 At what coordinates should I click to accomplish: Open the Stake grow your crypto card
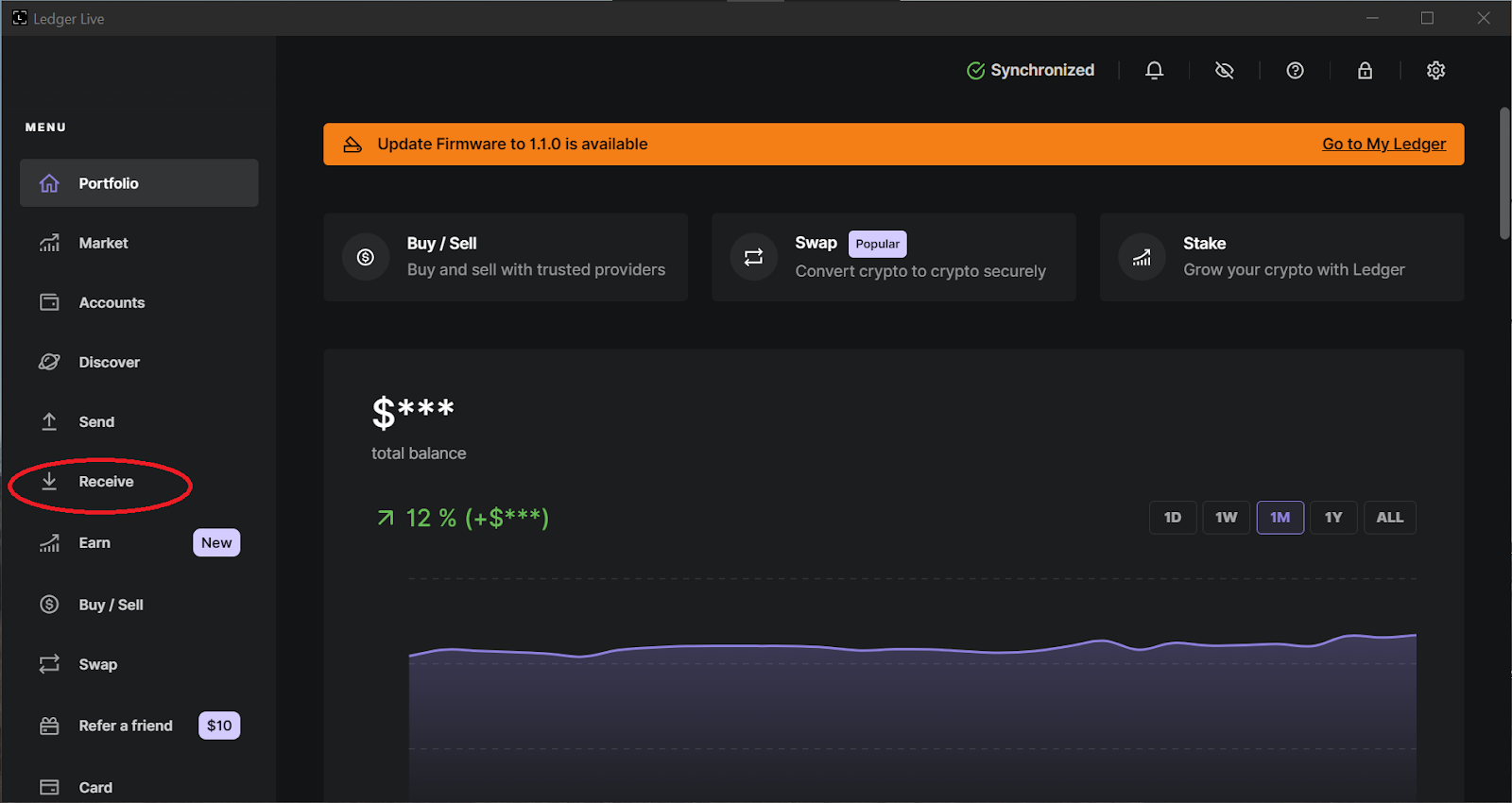click(x=1282, y=257)
